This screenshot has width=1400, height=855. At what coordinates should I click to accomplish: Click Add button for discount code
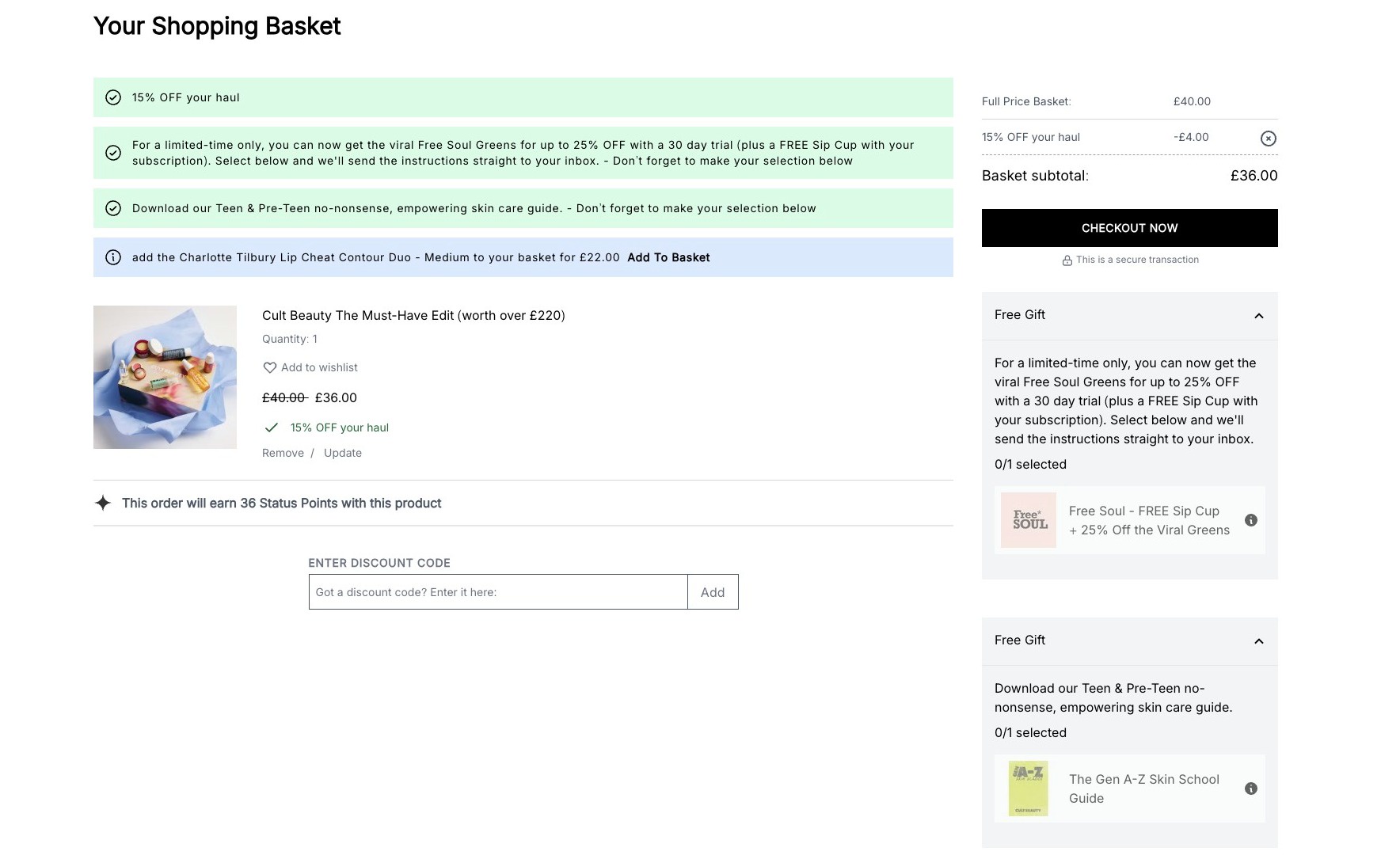coord(713,592)
